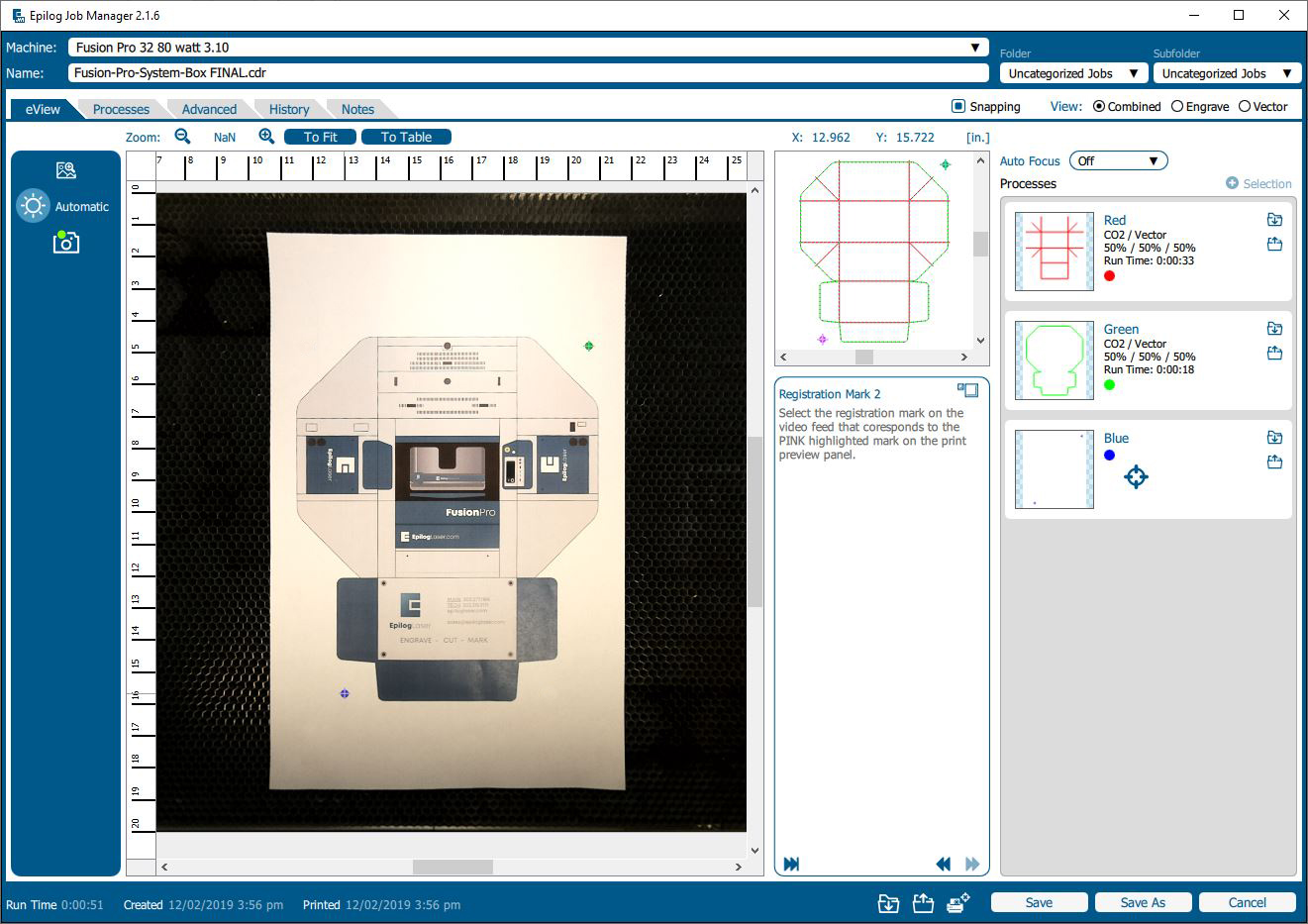
Task: Click the NaN zoom value
Action: pyautogui.click(x=225, y=137)
